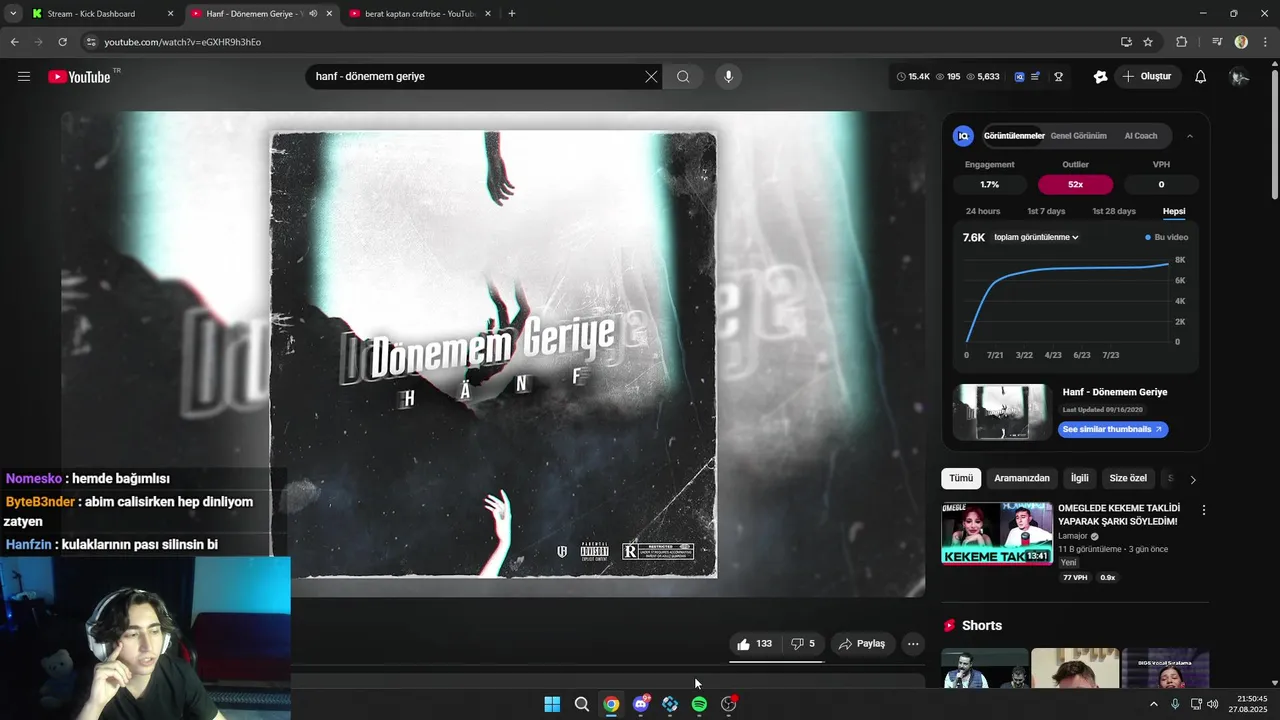Open options for OMEGLEDE KEKEME TAKLİDİ video
Screen dimensions: 1280x720
[1204, 510]
